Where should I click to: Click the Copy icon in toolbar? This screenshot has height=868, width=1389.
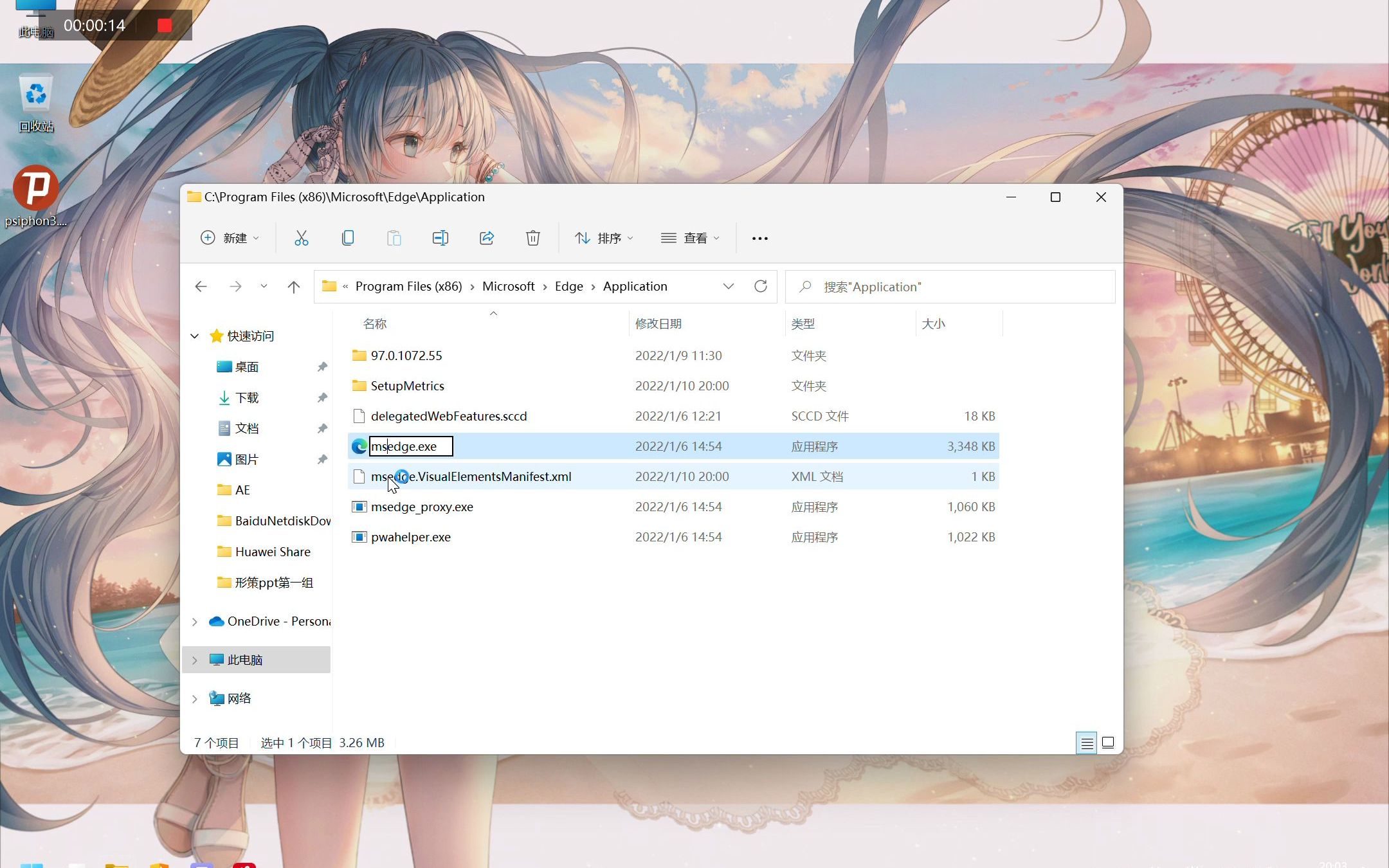348,238
